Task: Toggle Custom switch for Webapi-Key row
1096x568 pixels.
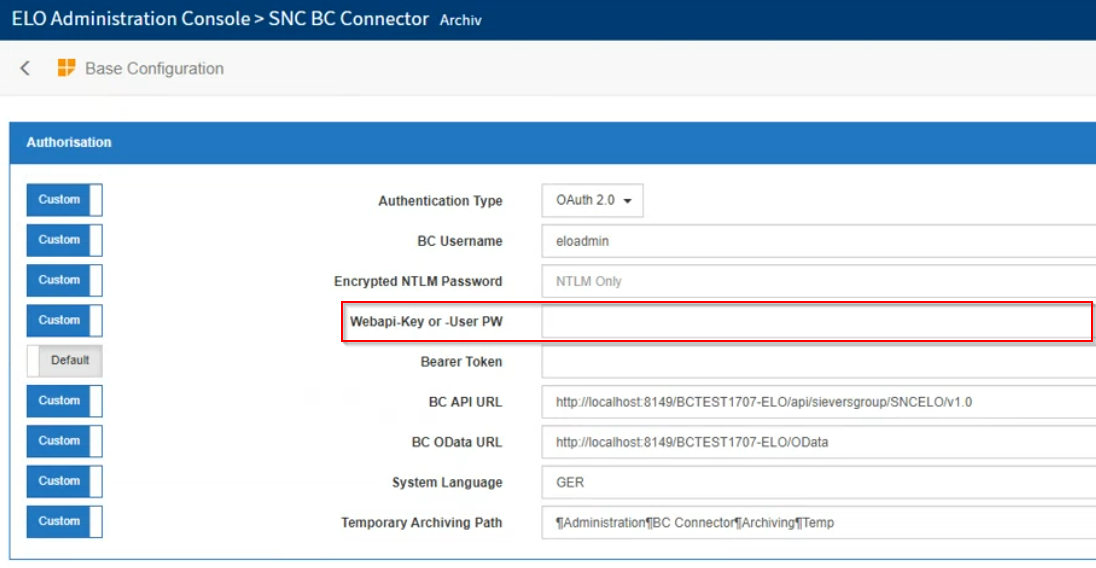Action: pos(64,320)
